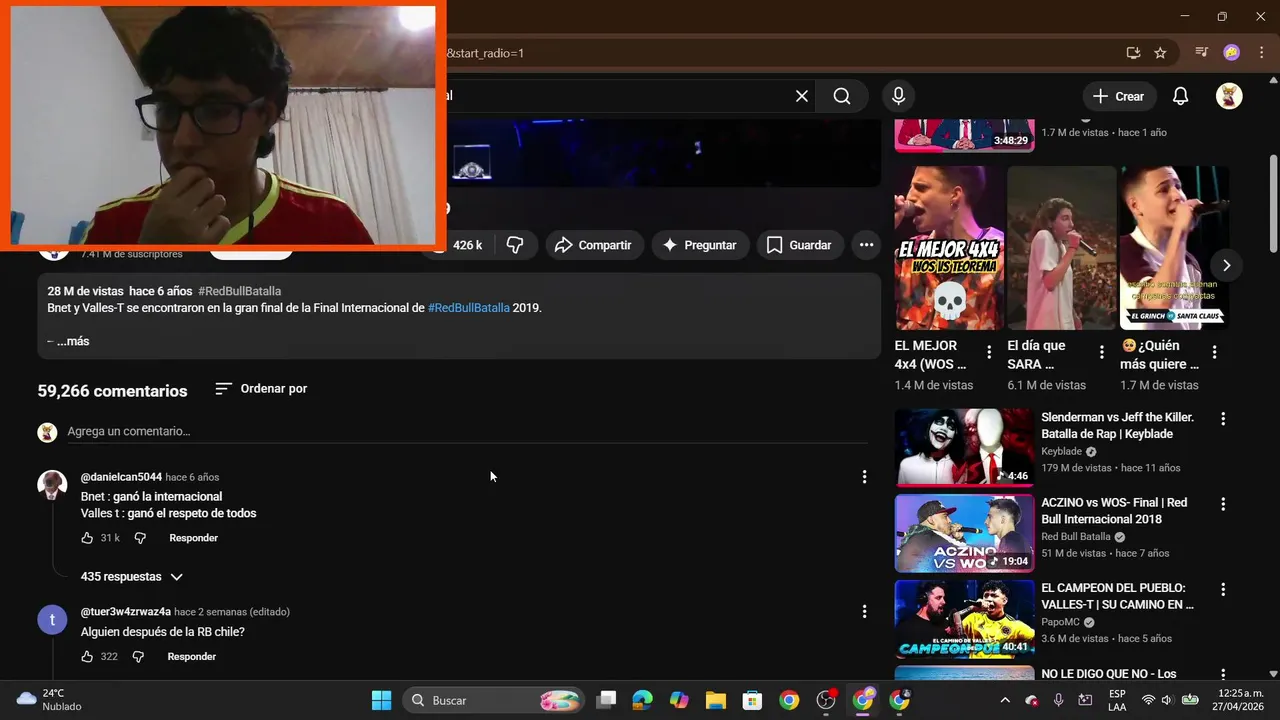Open @danielcan5044 channel link
Screen dimensions: 1280x720
(121, 477)
